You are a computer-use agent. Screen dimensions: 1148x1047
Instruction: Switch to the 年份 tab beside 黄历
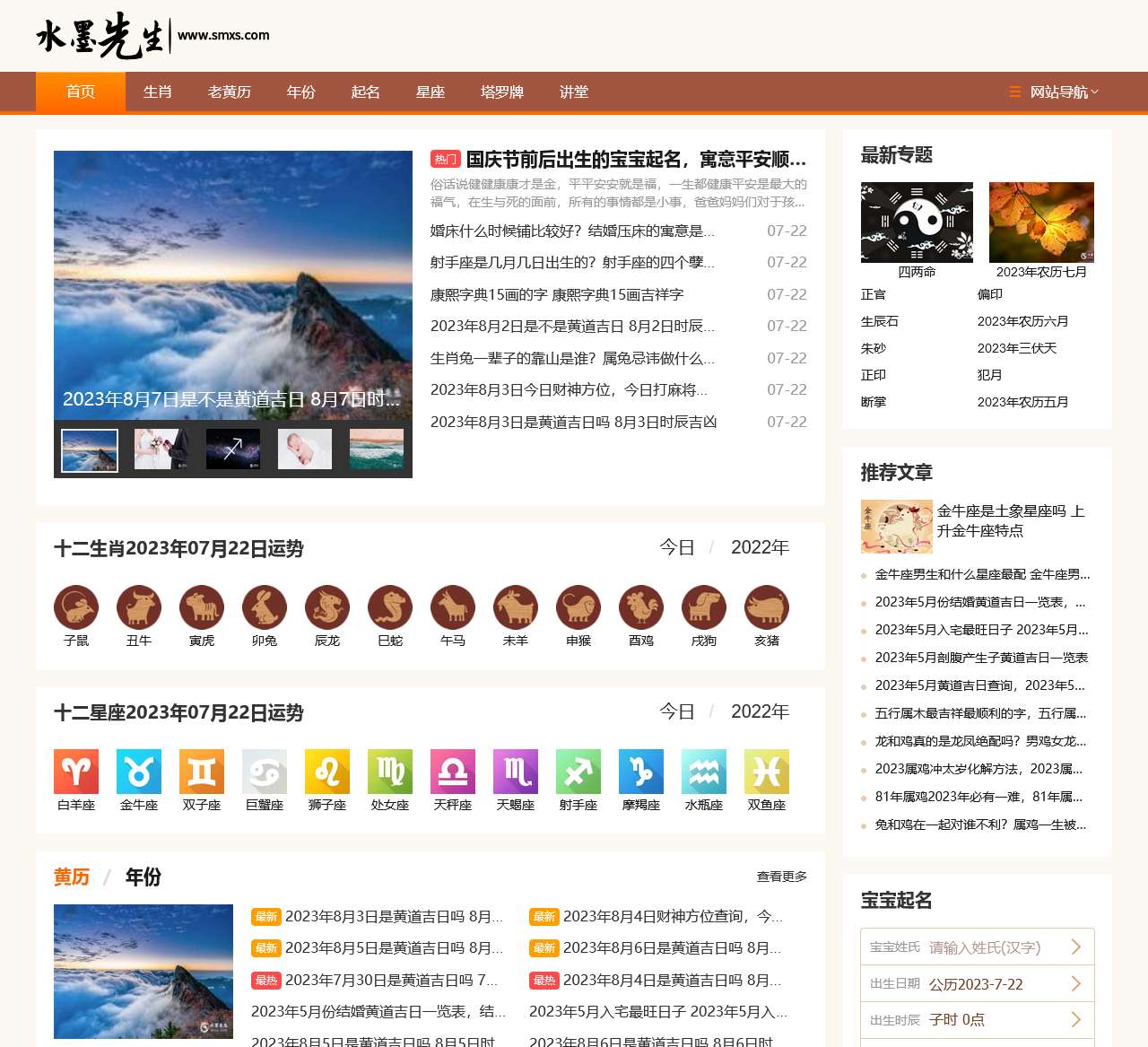pos(143,877)
